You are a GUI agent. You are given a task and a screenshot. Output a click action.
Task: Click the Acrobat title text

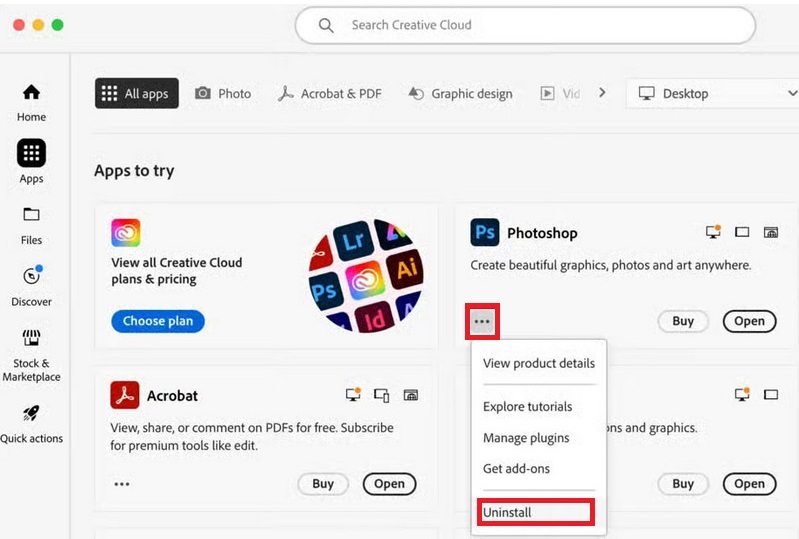pyautogui.click(x=172, y=395)
